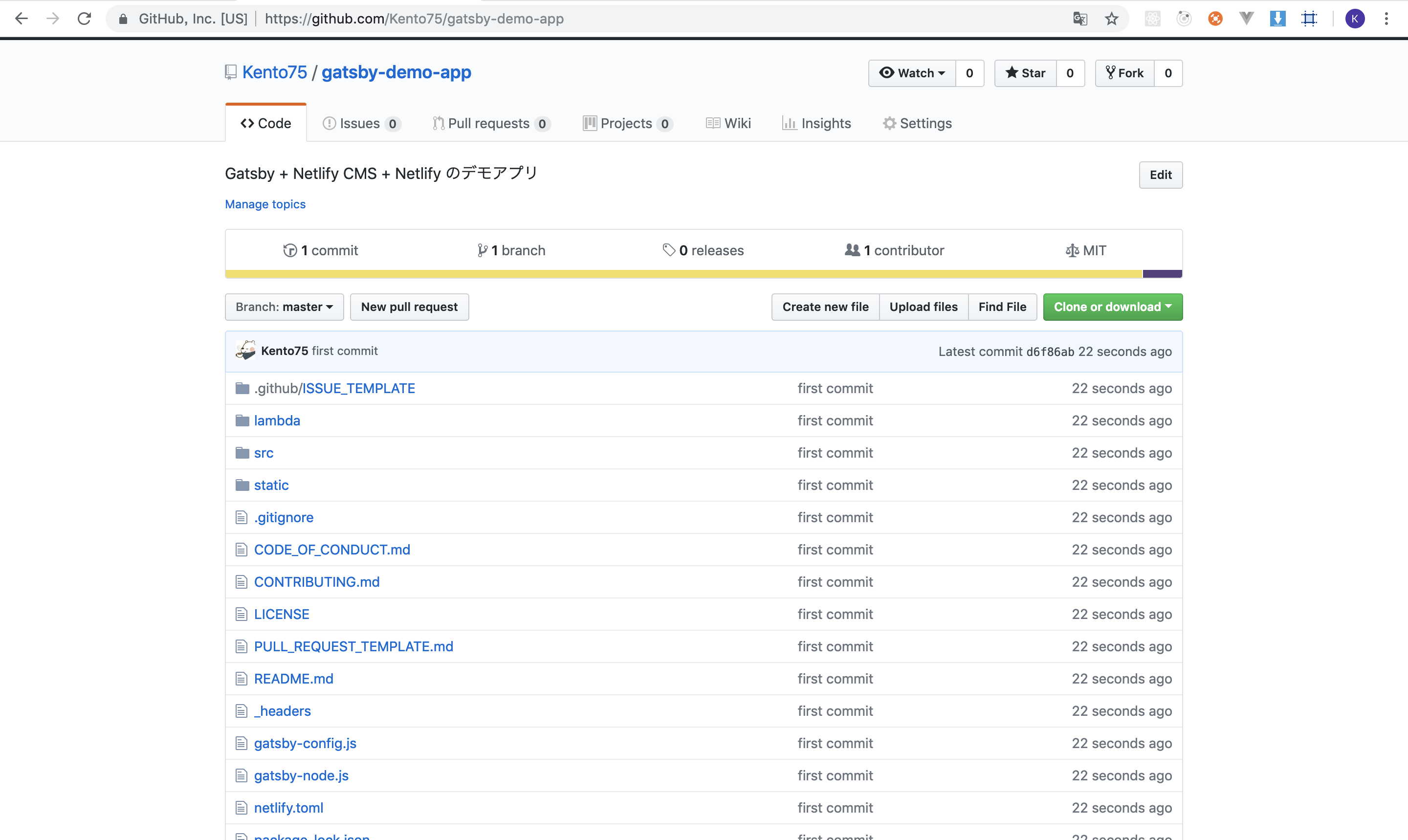
Task: Click the repository book icon beside Kento75
Action: [230, 72]
